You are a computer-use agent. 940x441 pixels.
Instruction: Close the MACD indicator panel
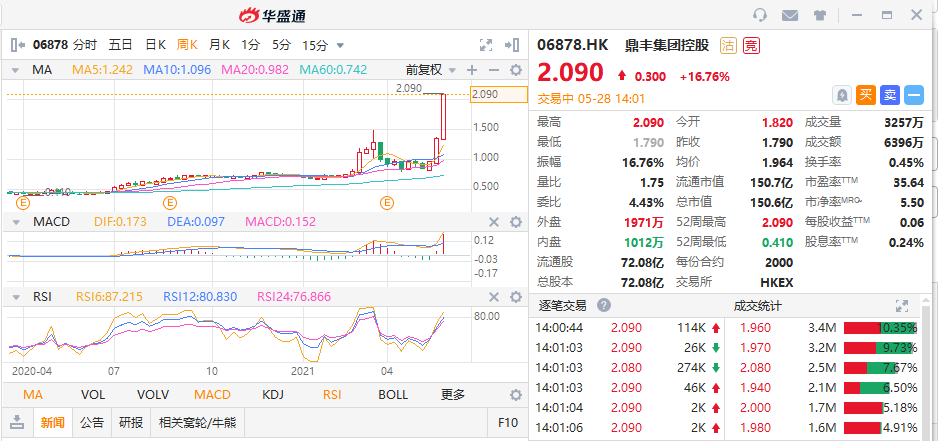[493, 221]
